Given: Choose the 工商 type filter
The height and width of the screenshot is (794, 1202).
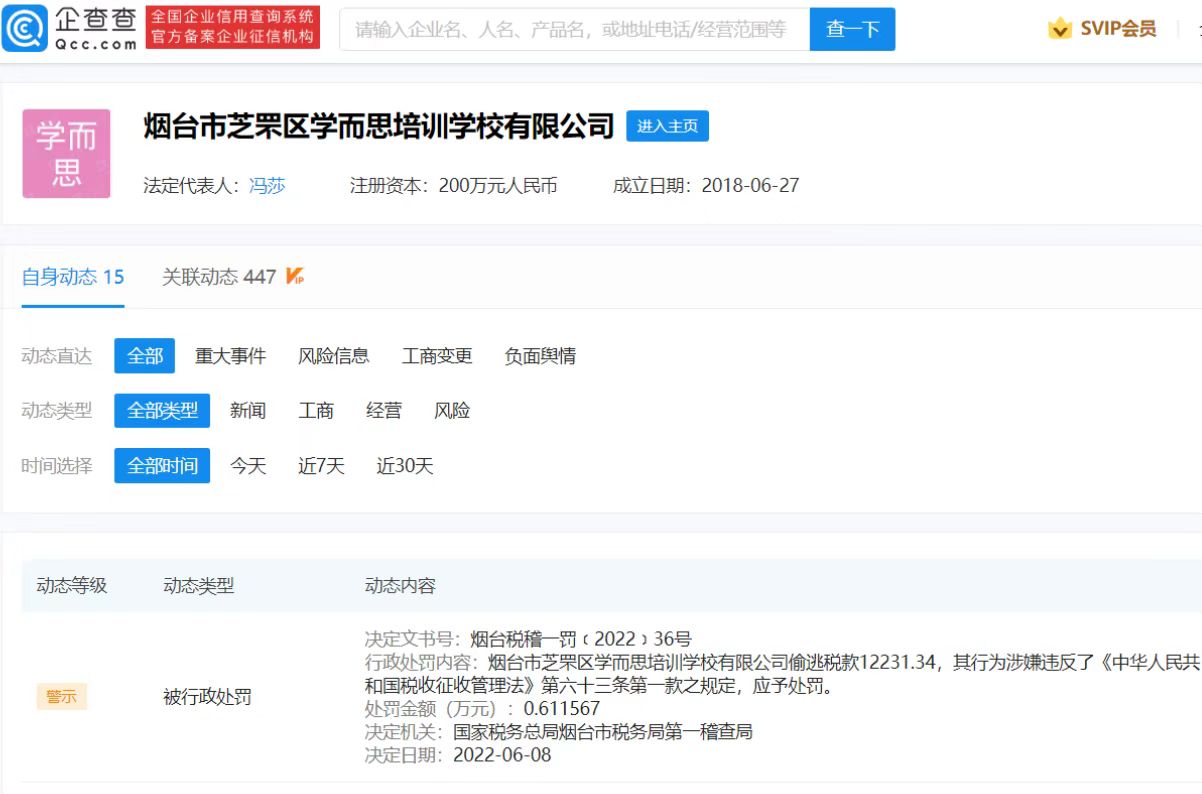Looking at the screenshot, I should coord(316,411).
